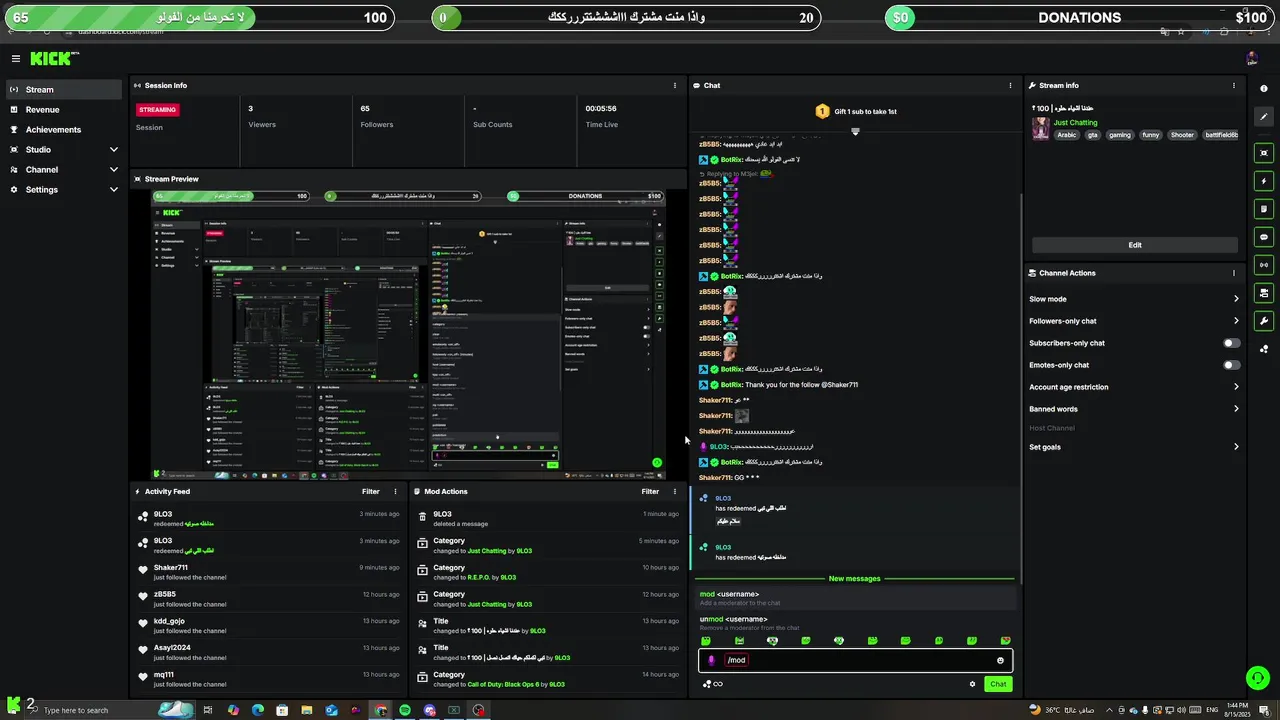Open Spotify from the taskbar
Viewport: 1280px width, 720px height.
click(405, 710)
